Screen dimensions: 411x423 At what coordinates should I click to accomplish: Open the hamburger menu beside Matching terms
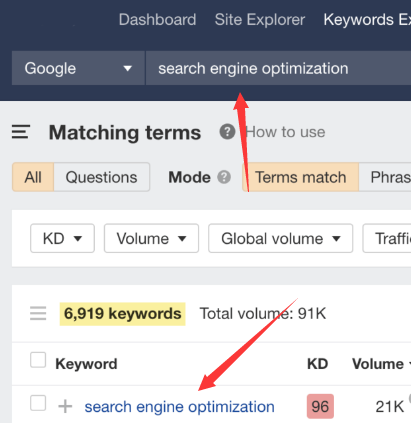(x=21, y=132)
